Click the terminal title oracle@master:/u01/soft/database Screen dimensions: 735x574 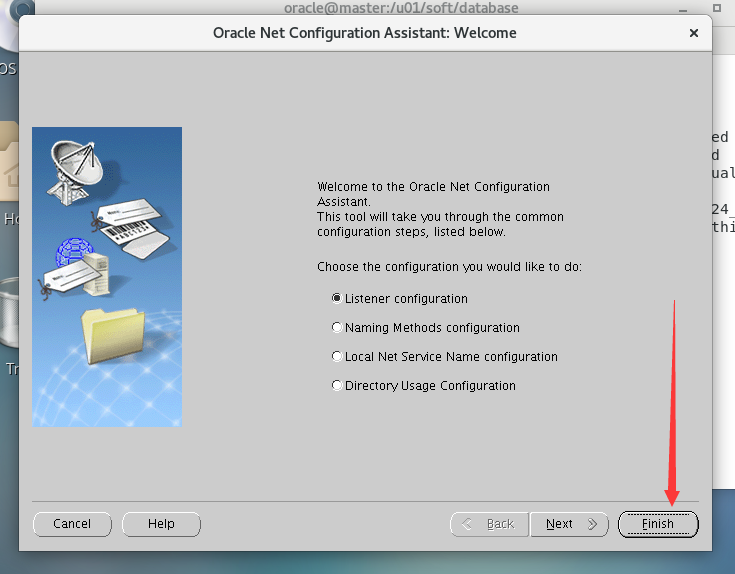tap(401, 7)
